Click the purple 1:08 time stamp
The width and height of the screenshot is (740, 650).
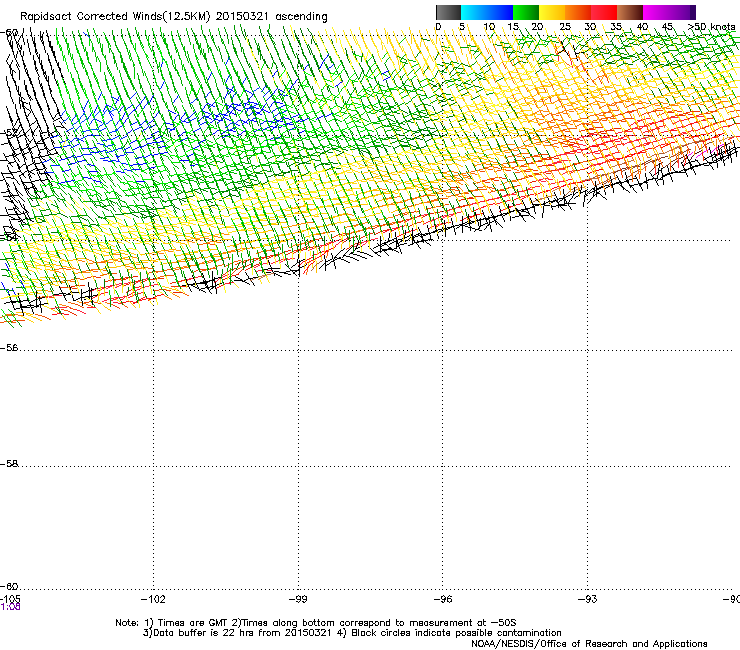click(x=10, y=607)
